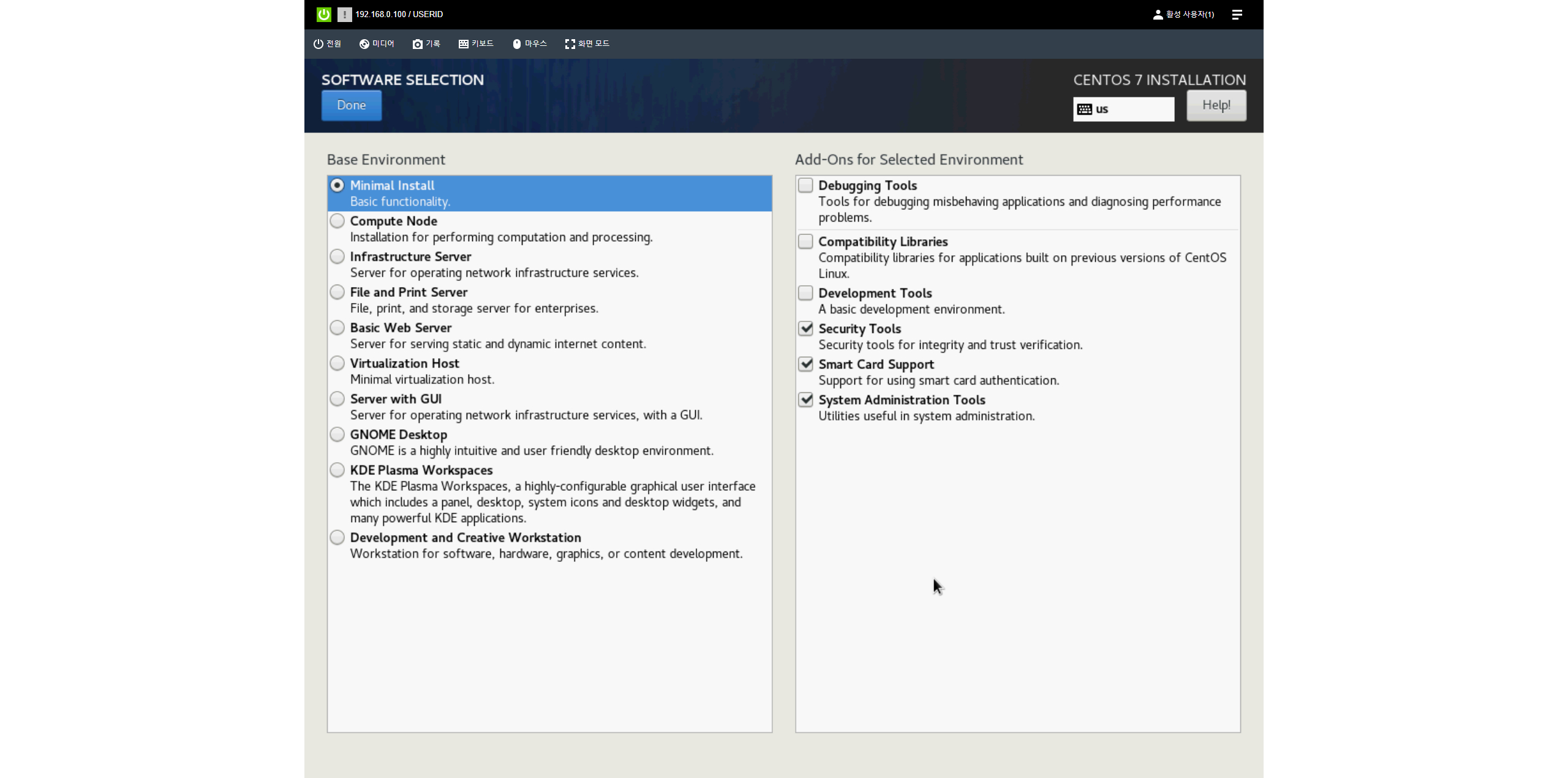Open the 마우스 mouse menu
This screenshot has height=778, width=1568.
point(529,43)
